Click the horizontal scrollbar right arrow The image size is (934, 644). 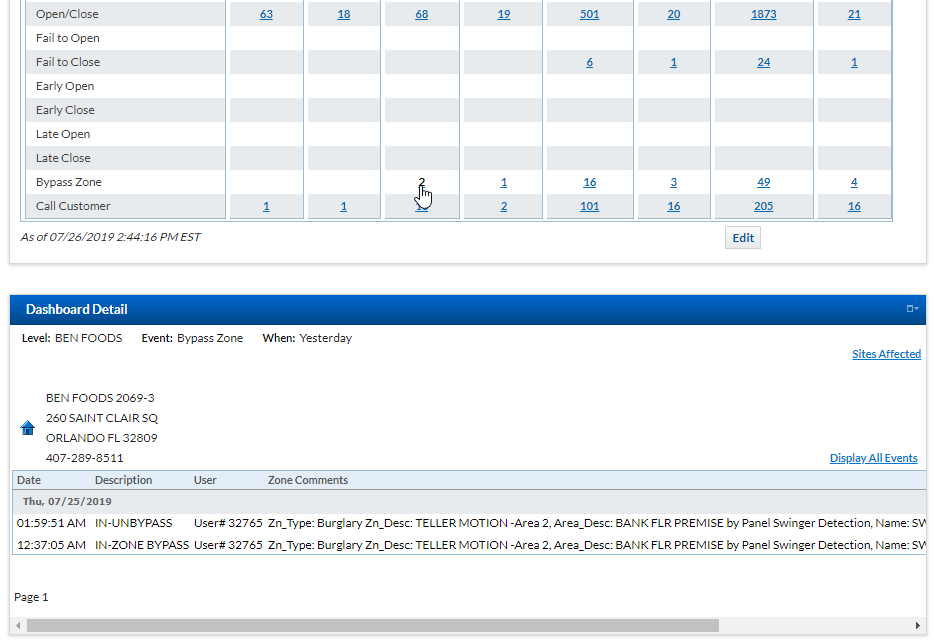(917, 626)
